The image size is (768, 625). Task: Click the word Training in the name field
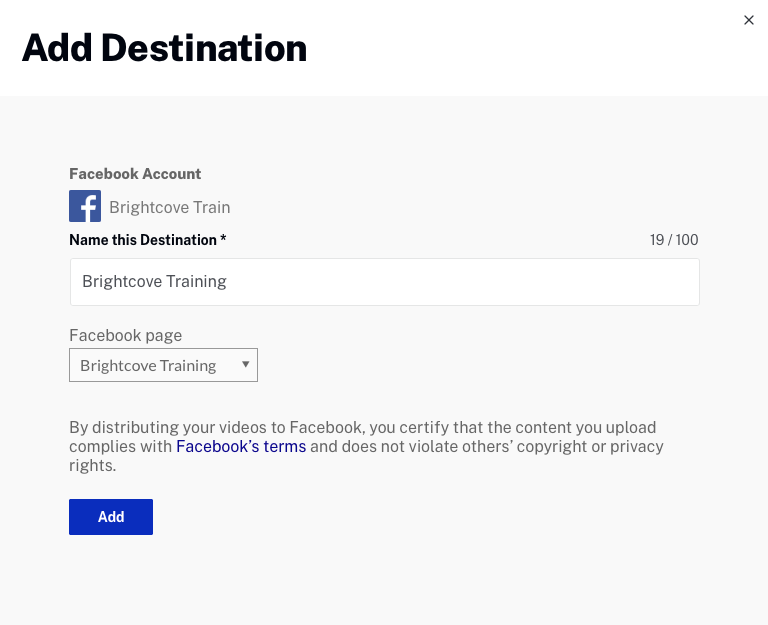pos(197,282)
